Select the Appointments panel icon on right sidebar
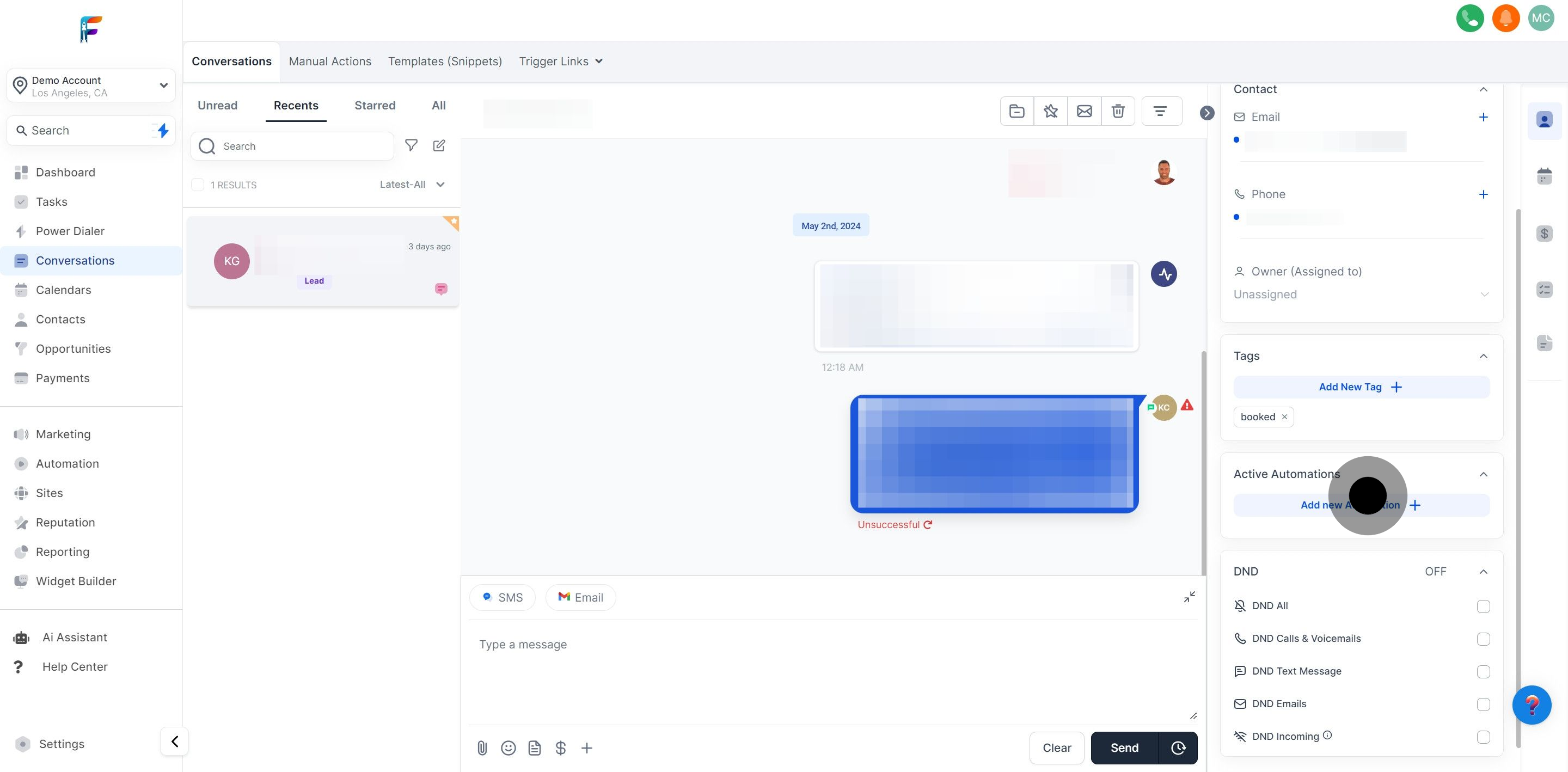The image size is (1568, 772). pos(1544,176)
